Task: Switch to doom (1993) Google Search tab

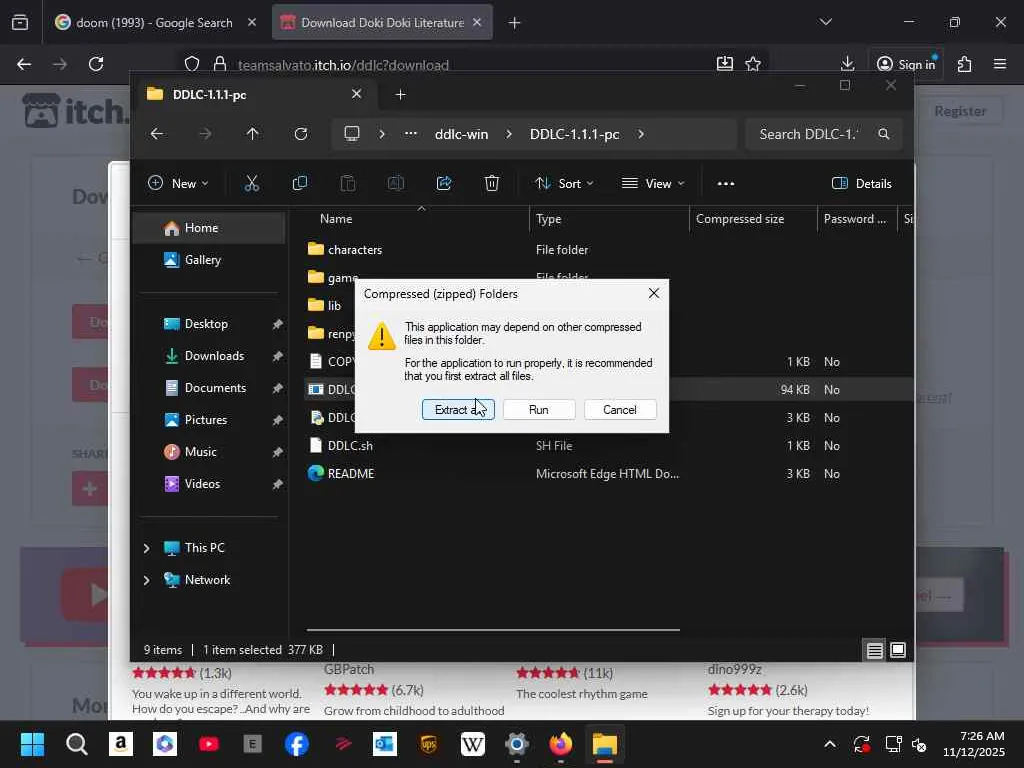Action: point(155,23)
